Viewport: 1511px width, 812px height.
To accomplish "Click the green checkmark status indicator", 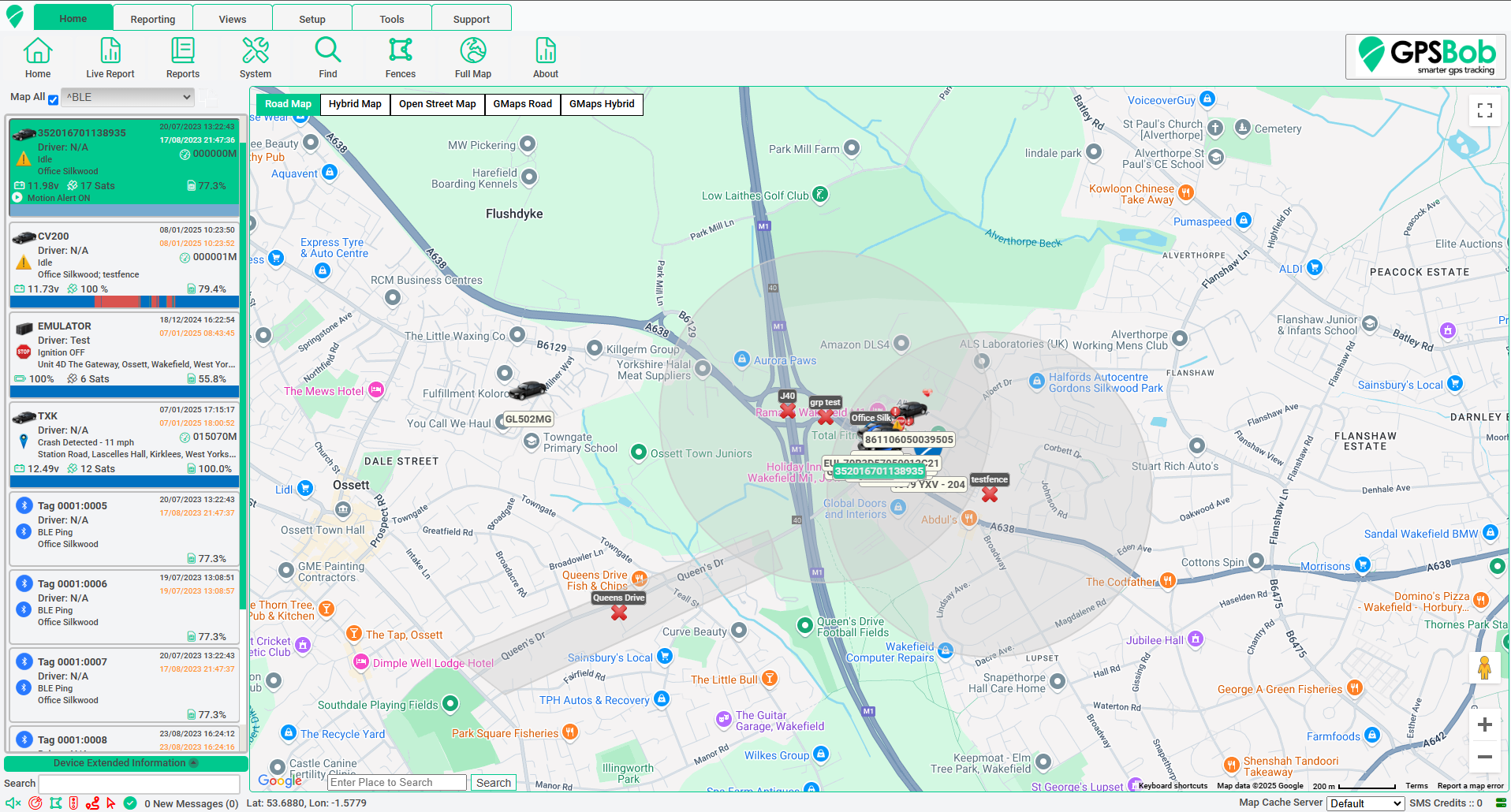I will point(130,803).
